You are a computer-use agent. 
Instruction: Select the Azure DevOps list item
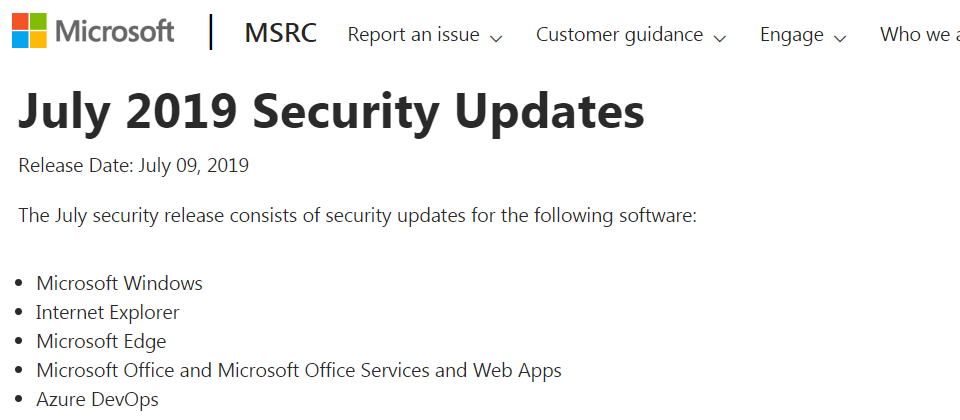tap(97, 400)
